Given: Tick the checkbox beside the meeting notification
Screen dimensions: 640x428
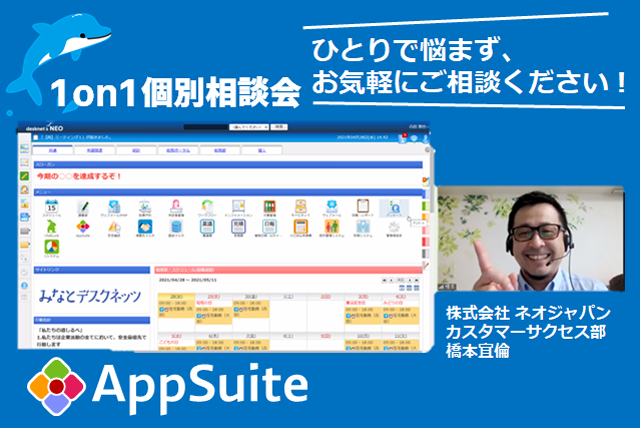Looking at the screenshot, I should click(36, 137).
